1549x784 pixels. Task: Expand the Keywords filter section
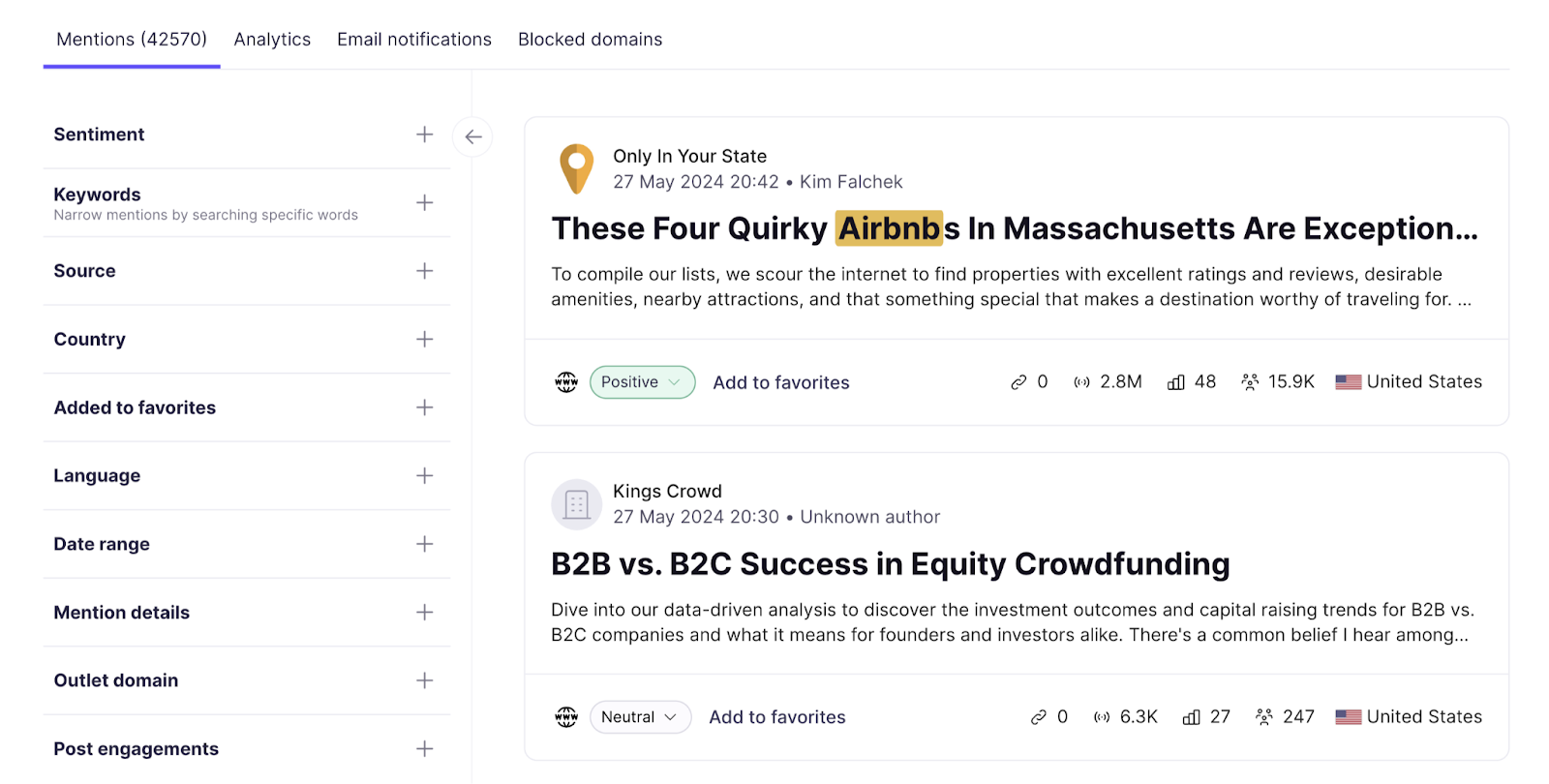424,202
